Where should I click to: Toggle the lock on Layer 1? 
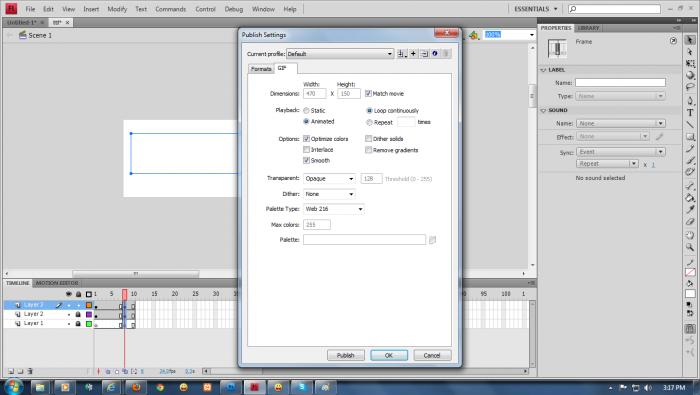(x=78, y=324)
